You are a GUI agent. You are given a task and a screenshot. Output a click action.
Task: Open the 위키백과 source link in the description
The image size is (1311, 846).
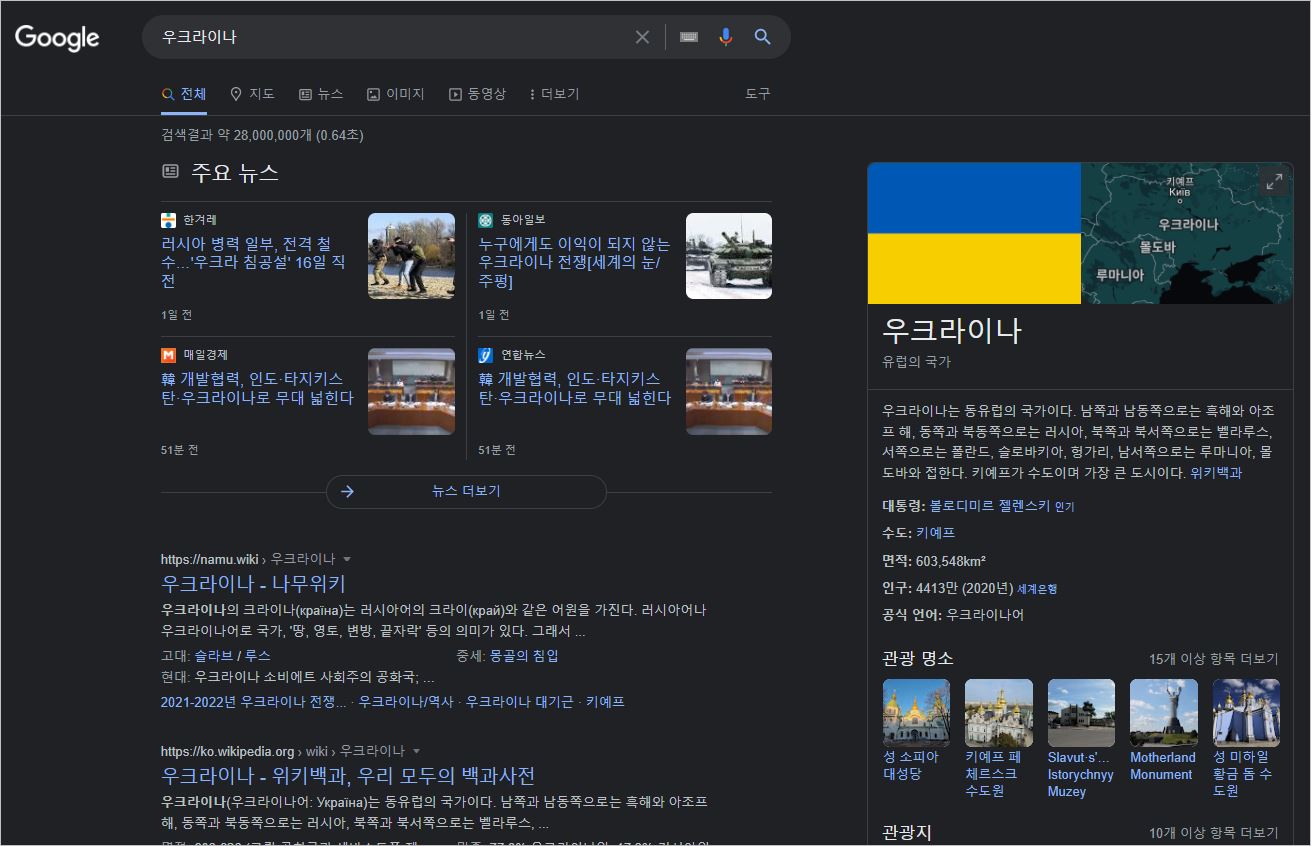tap(1216, 473)
